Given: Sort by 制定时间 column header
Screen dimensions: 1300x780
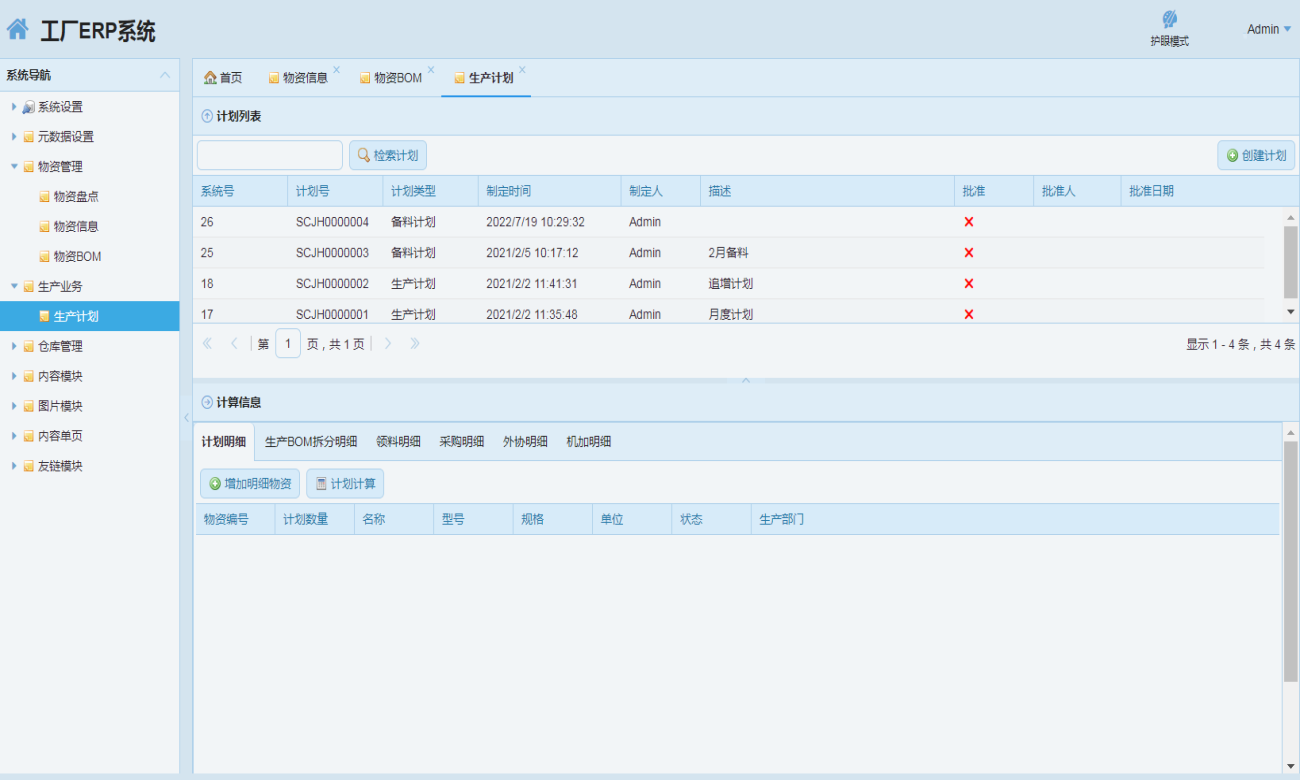Looking at the screenshot, I should 549,191.
